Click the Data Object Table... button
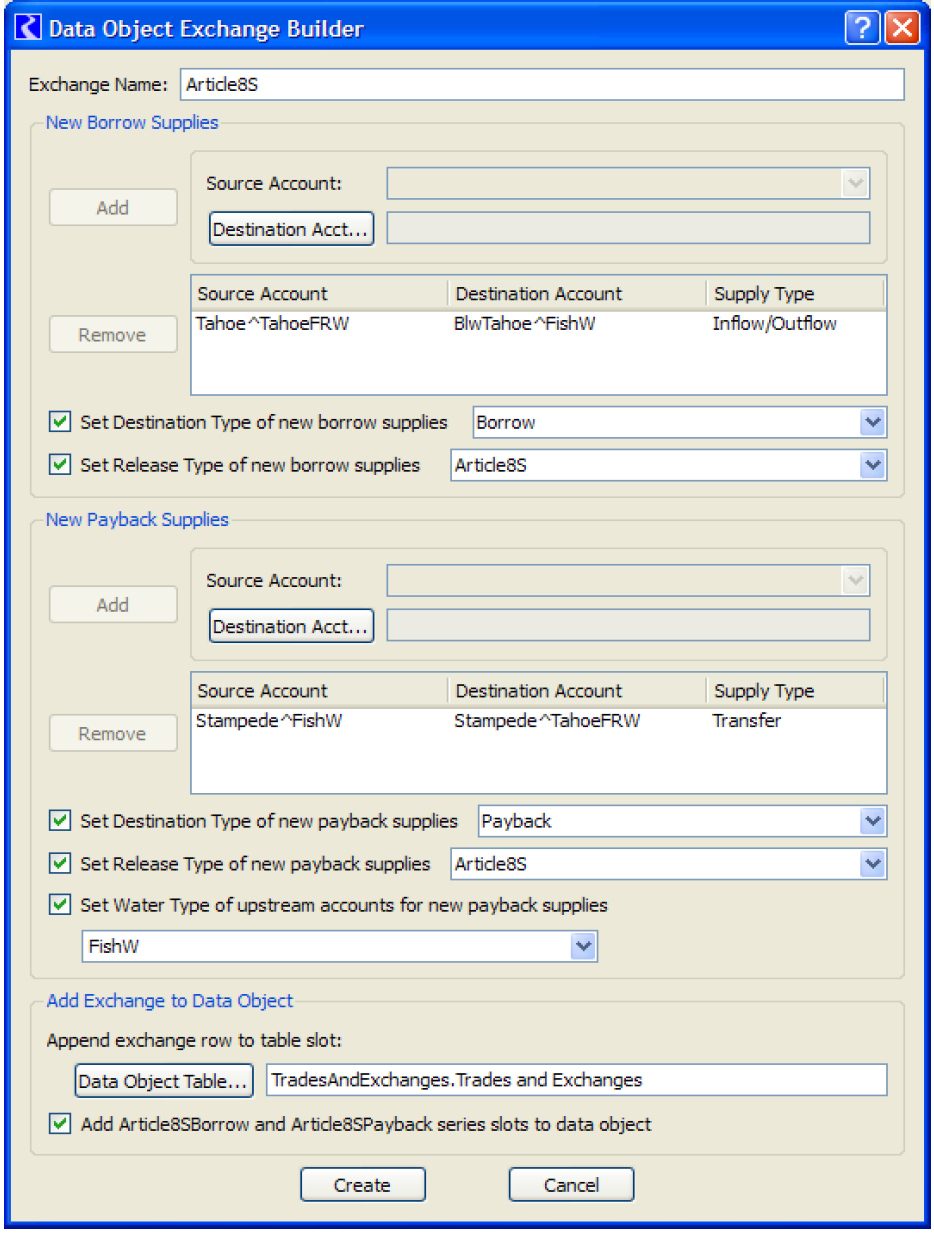The image size is (934, 1241). tap(162, 1080)
